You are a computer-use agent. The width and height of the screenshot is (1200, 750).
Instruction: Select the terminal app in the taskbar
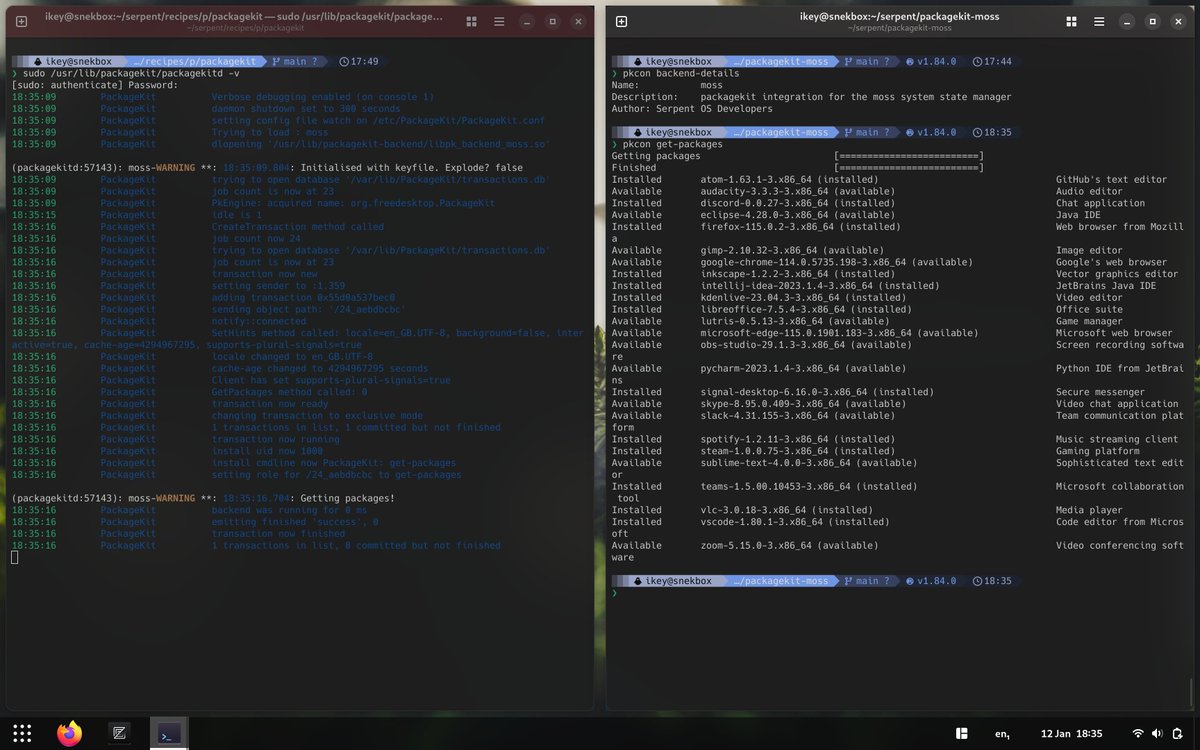pos(168,733)
